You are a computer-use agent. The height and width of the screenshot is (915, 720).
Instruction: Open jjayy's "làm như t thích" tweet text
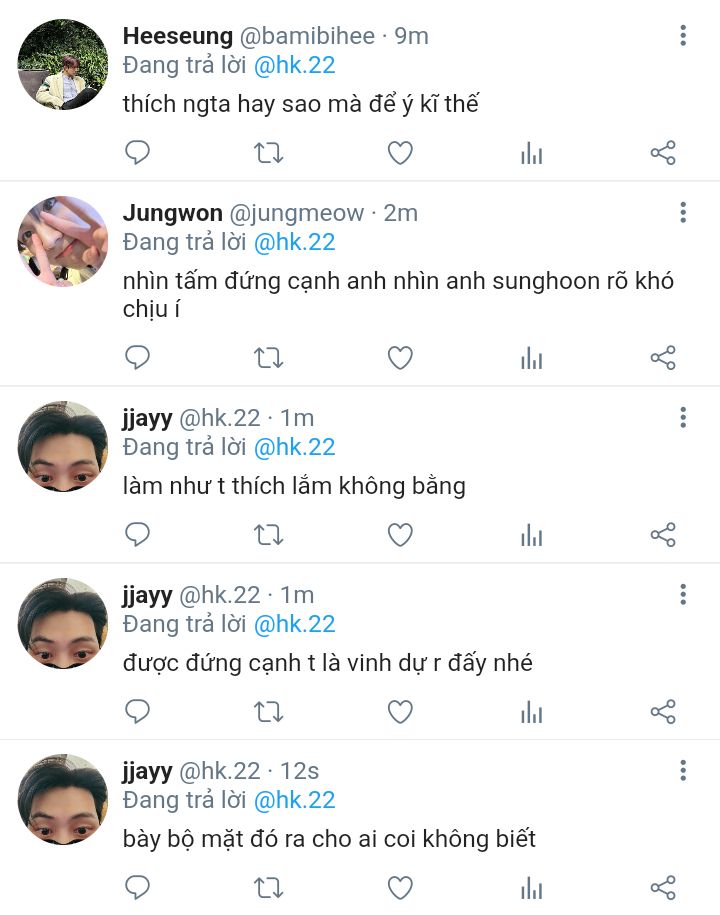[294, 487]
